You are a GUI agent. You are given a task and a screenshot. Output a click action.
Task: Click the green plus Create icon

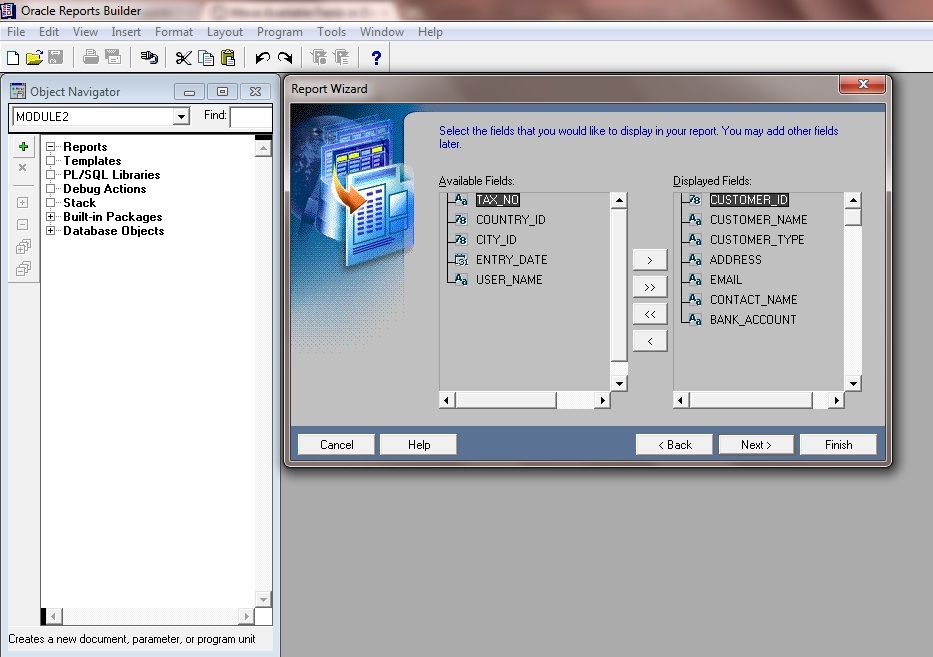23,146
